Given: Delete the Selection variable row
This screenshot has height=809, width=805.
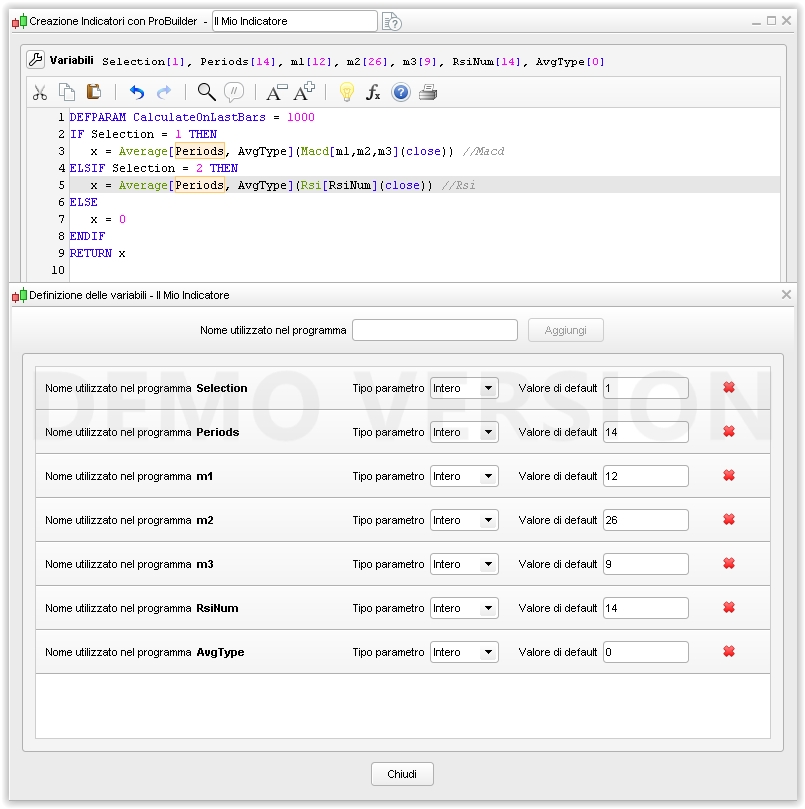Looking at the screenshot, I should [729, 387].
